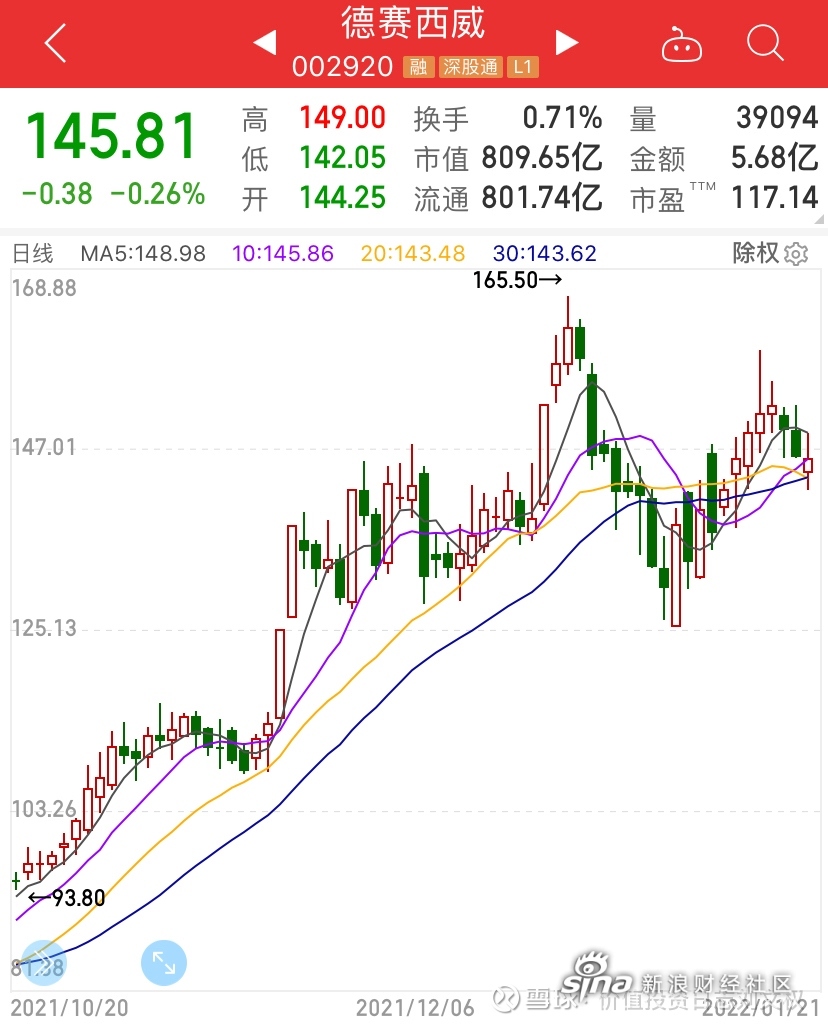This screenshot has height=1025, width=828.
Task: Tap the PE TTM value 117.14
Action: 774,197
